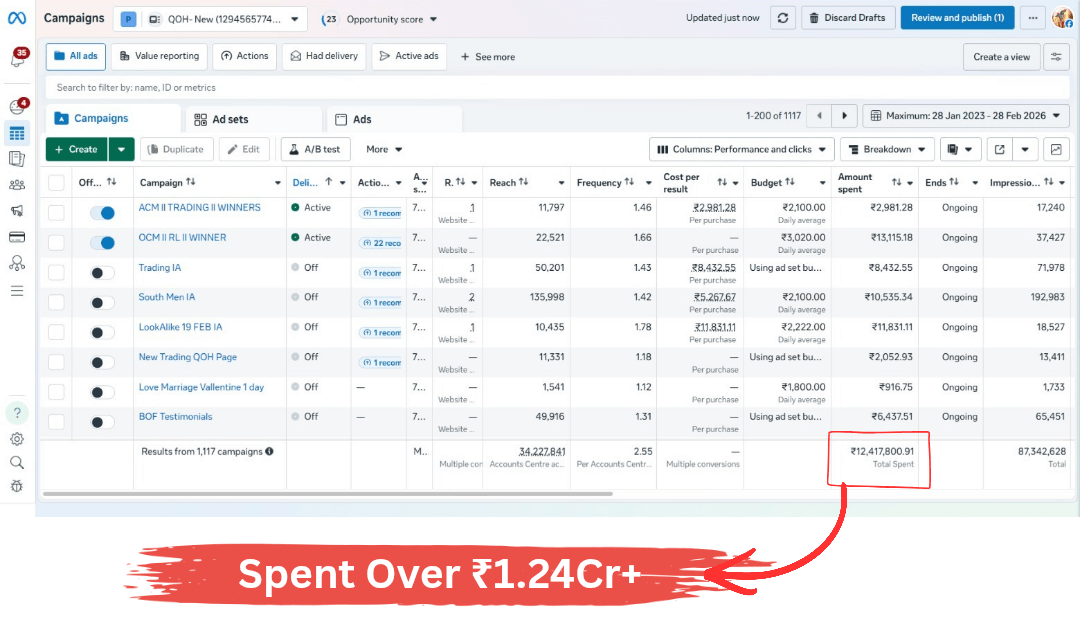Image resolution: width=1080 pixels, height=631 pixels.
Task: Open billing card icon in sidebar
Action: [17, 237]
